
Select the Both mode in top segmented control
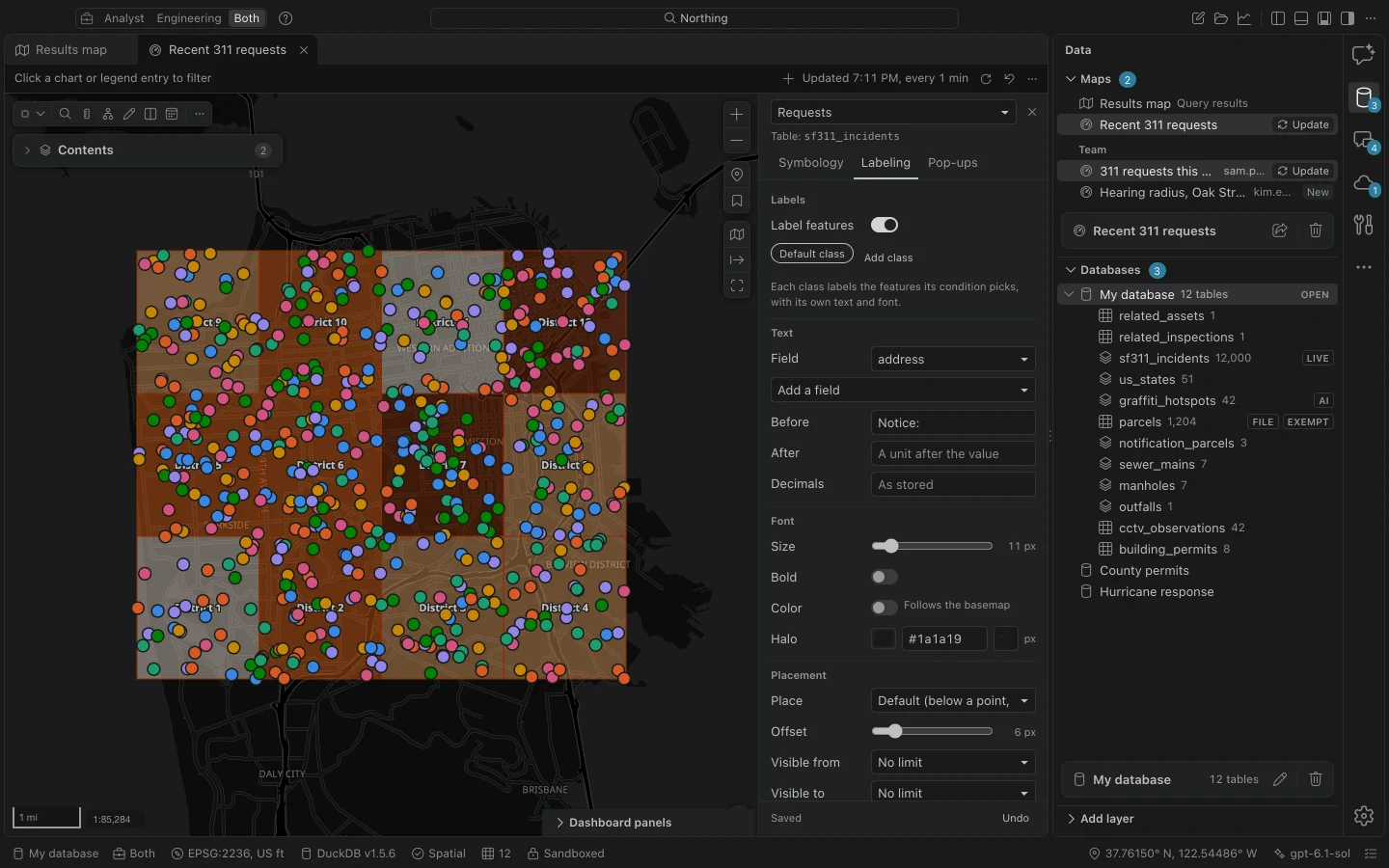click(x=247, y=18)
